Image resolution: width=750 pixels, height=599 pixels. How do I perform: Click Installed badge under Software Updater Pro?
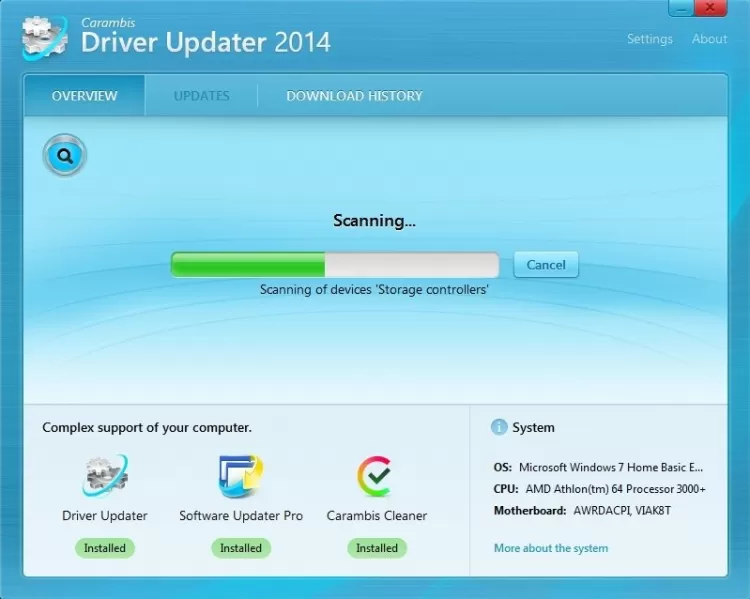(x=241, y=548)
